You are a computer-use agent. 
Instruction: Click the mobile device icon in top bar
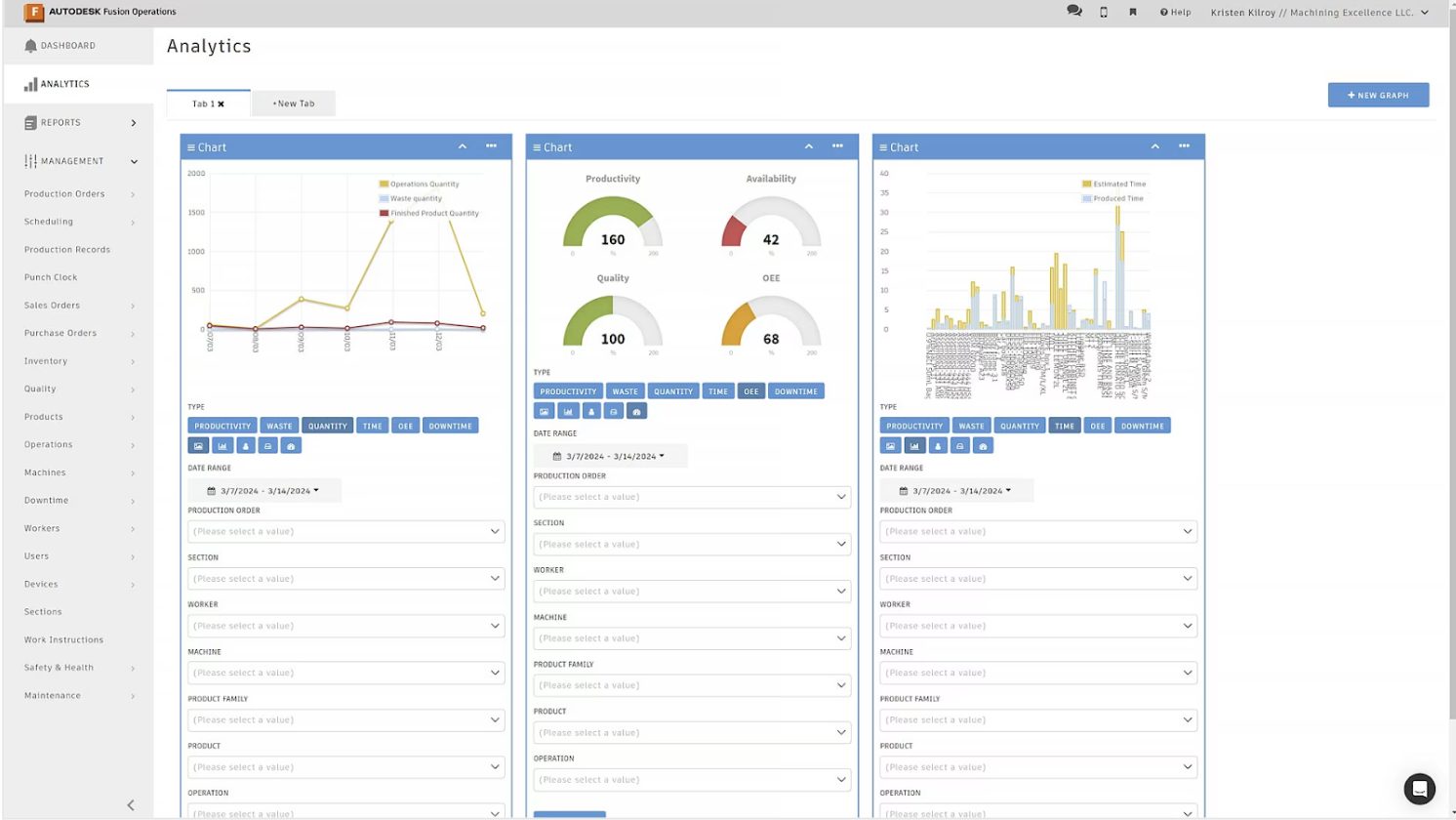[1104, 13]
